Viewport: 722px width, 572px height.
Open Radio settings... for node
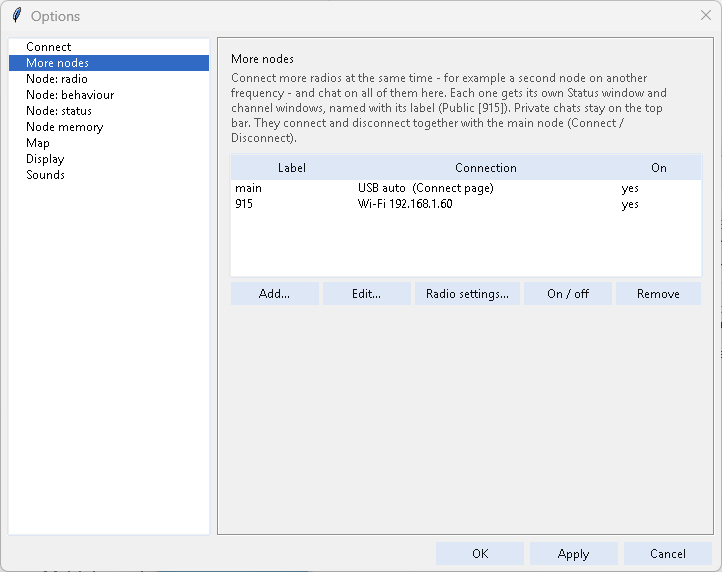click(x=467, y=294)
